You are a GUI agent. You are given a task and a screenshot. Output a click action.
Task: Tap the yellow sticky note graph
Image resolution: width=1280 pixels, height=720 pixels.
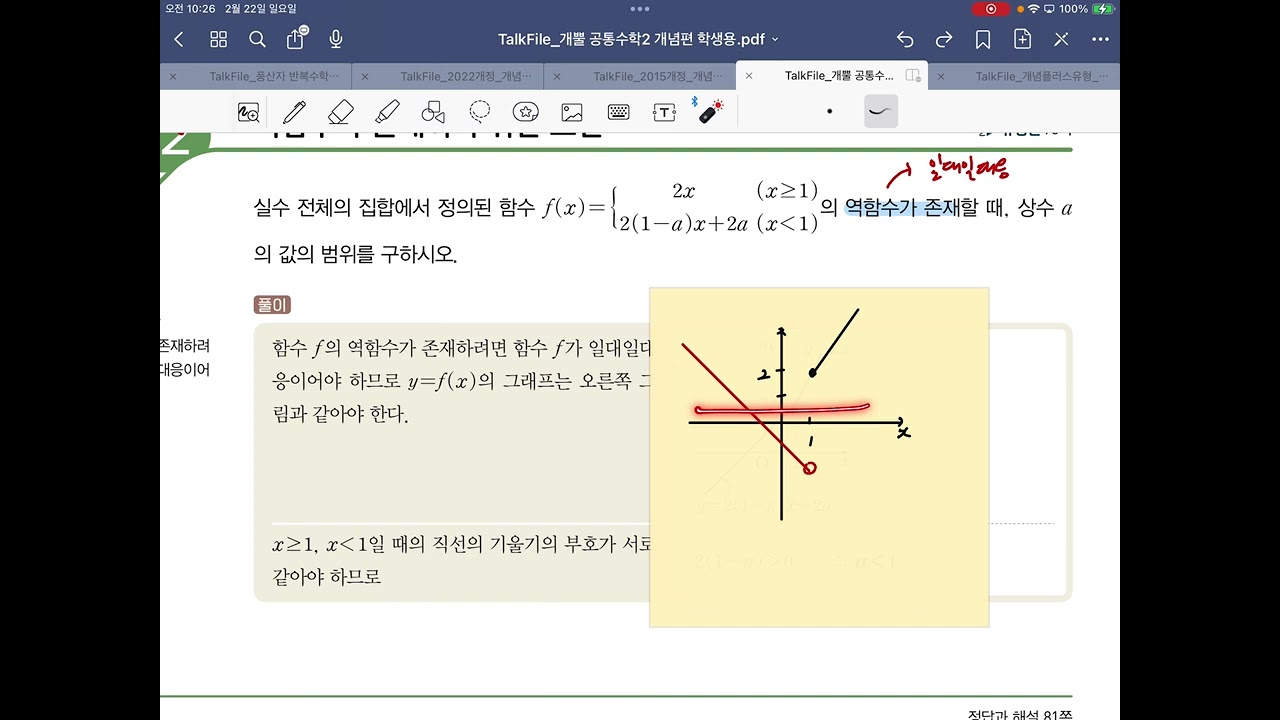click(x=819, y=457)
